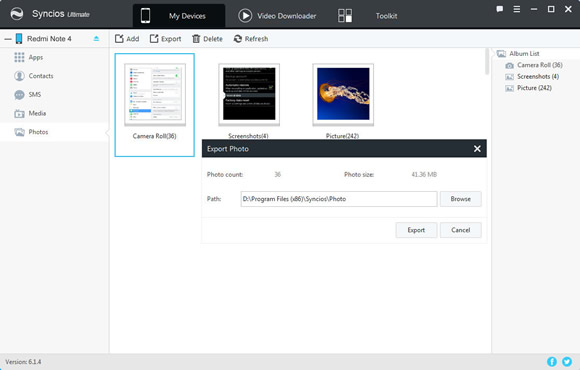
Task: Open Contacts in the sidebar
Action: [x=54, y=76]
